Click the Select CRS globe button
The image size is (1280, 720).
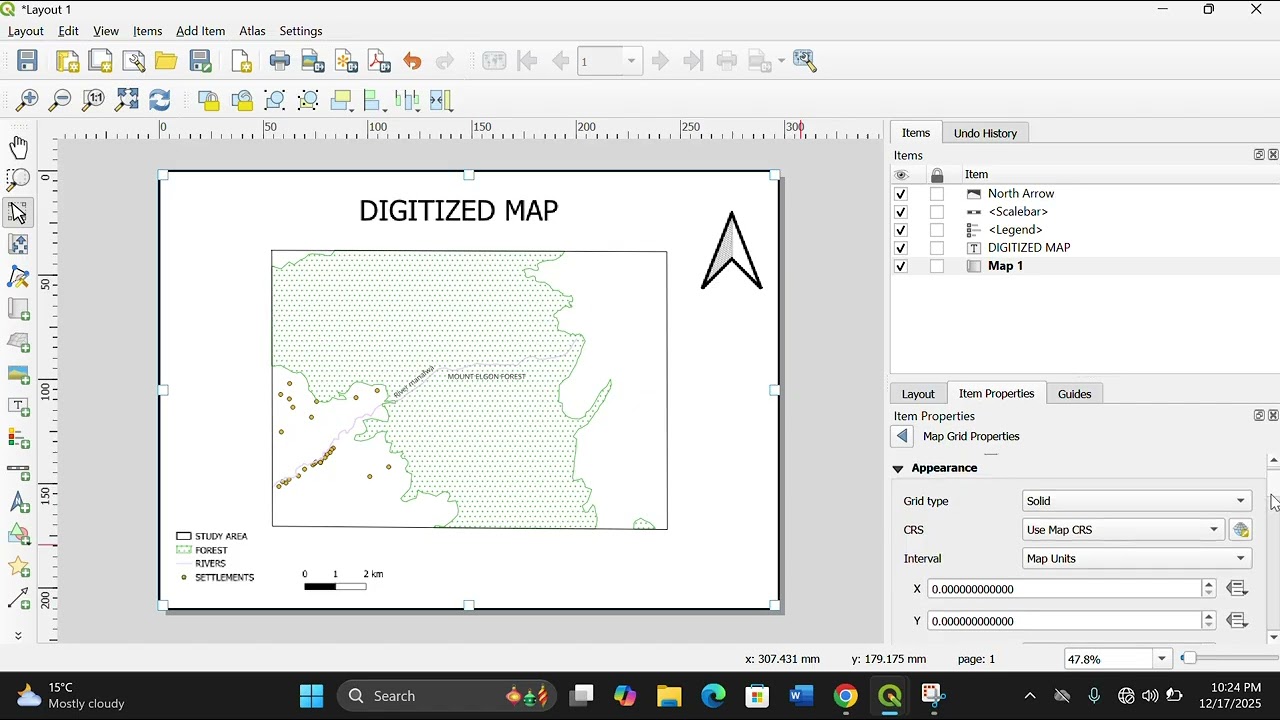point(1241,530)
